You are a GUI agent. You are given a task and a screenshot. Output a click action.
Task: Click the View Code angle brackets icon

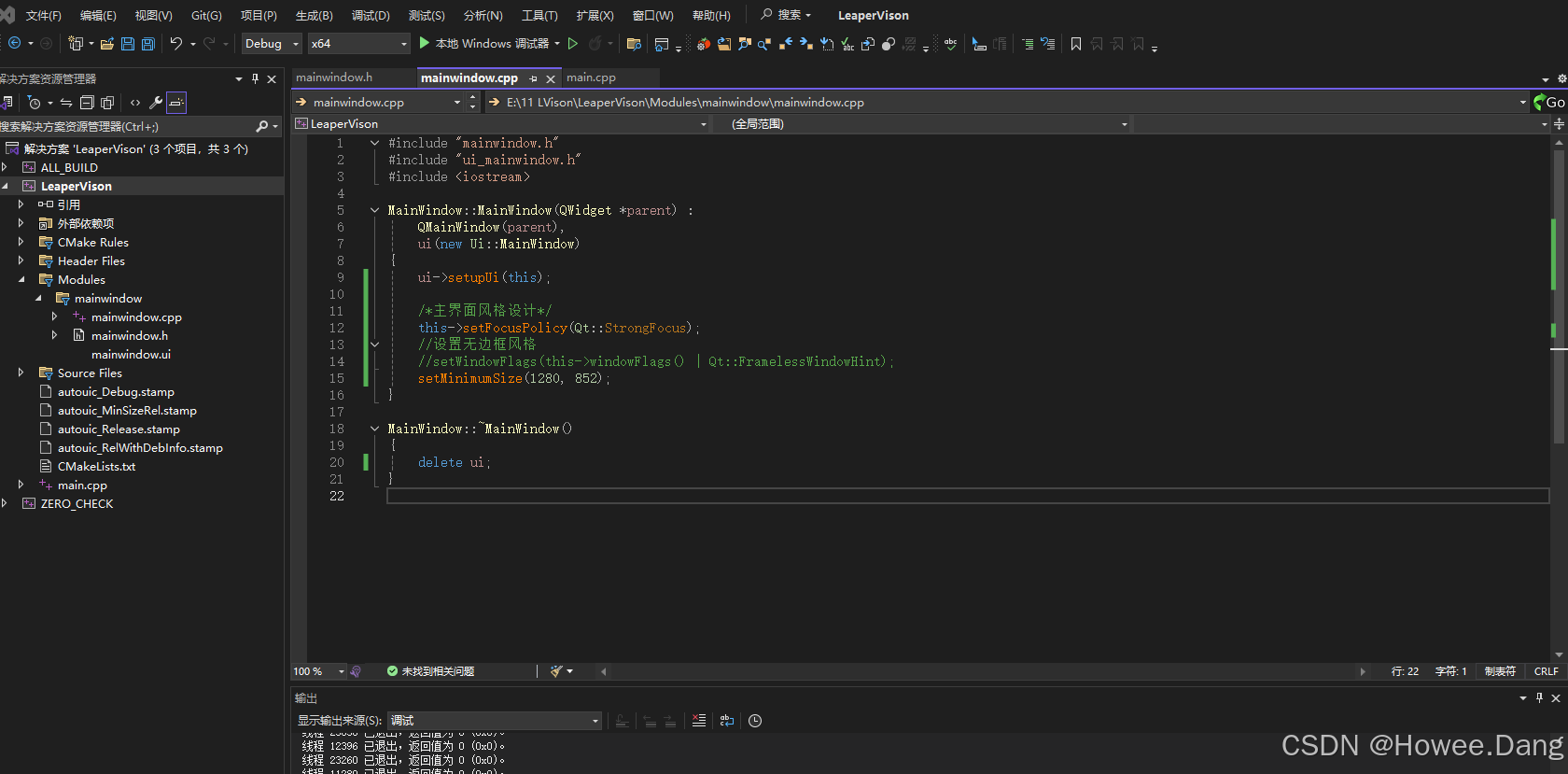click(135, 103)
